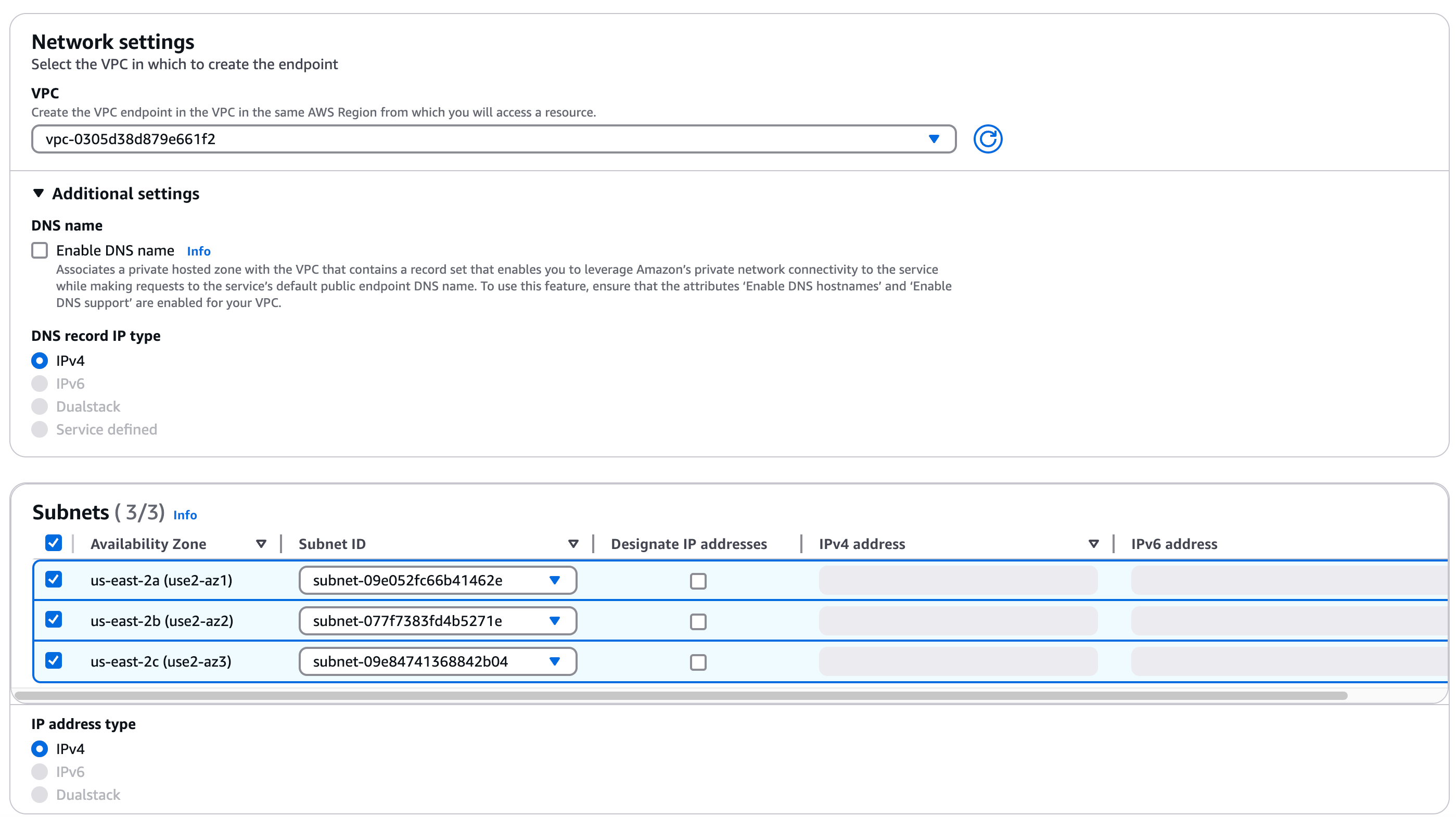This screenshot has width=1456, height=817.
Task: Deselect all subnets using header checkbox
Action: (54, 543)
